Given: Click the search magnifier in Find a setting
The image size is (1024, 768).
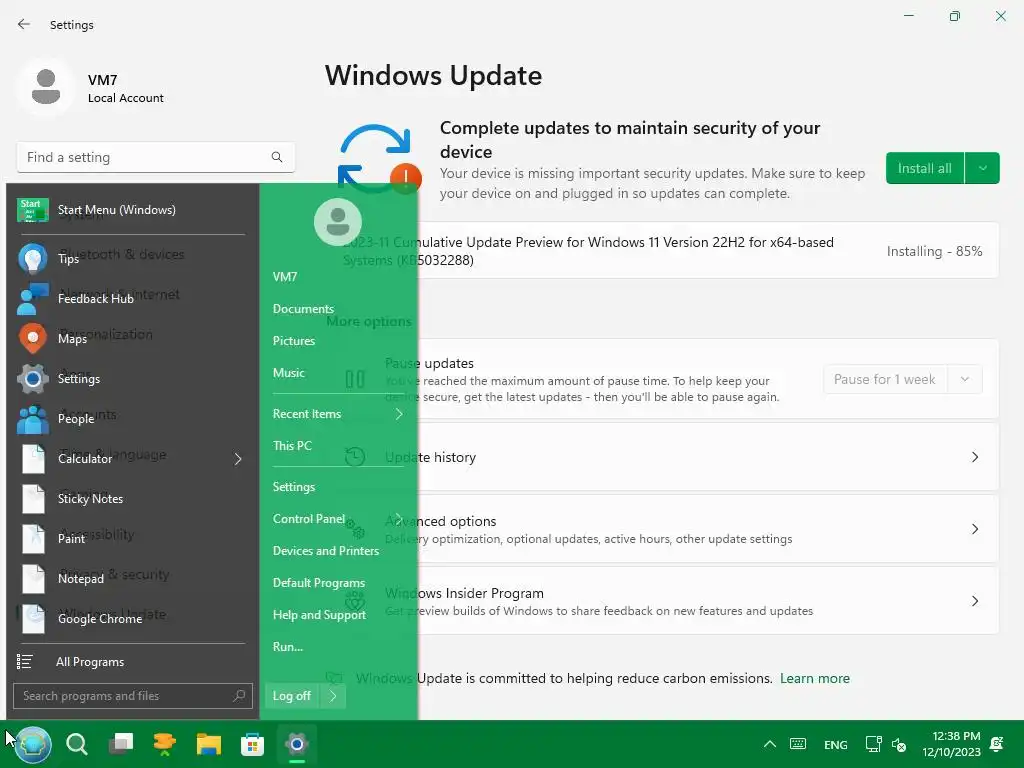Looking at the screenshot, I should 277,157.
